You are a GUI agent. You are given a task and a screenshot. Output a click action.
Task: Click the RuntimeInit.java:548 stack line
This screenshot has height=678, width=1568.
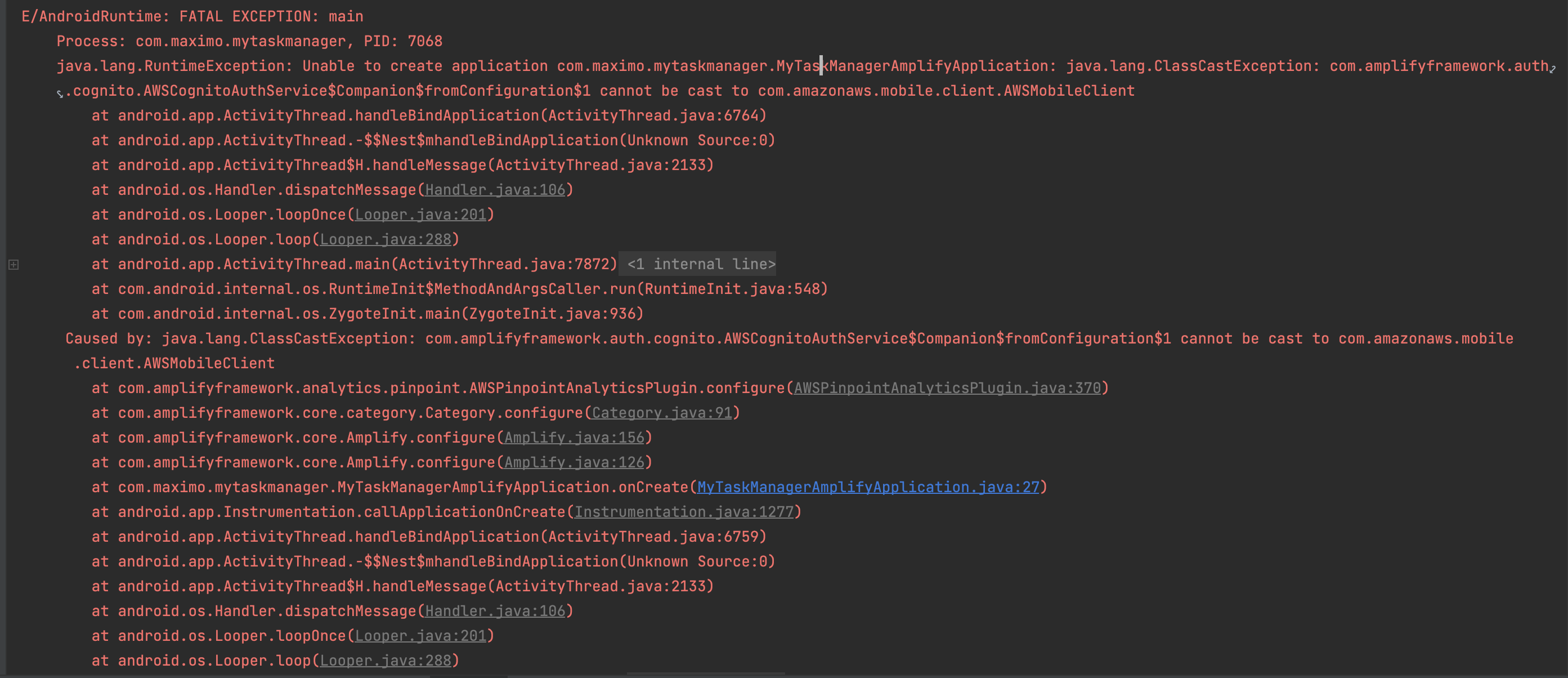coord(460,289)
